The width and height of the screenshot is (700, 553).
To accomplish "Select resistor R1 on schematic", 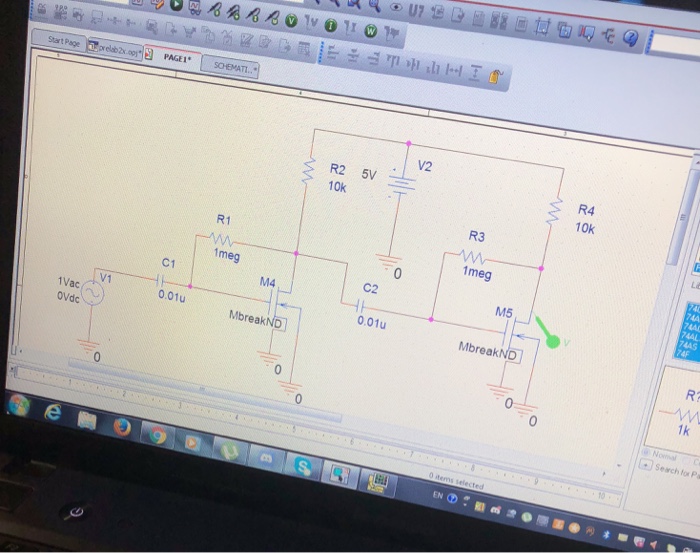I will click(x=221, y=239).
